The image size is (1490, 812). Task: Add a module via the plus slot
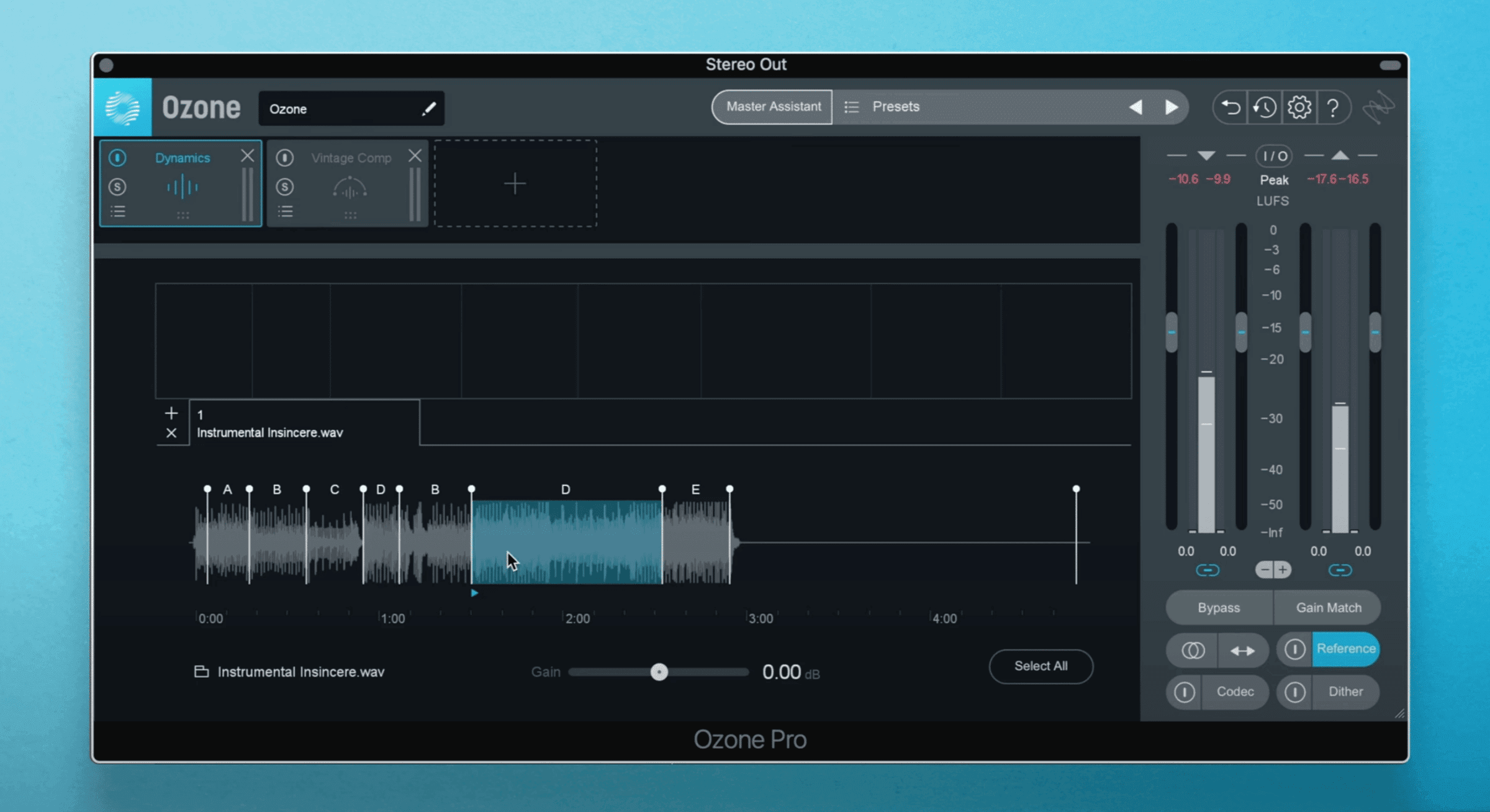click(515, 184)
